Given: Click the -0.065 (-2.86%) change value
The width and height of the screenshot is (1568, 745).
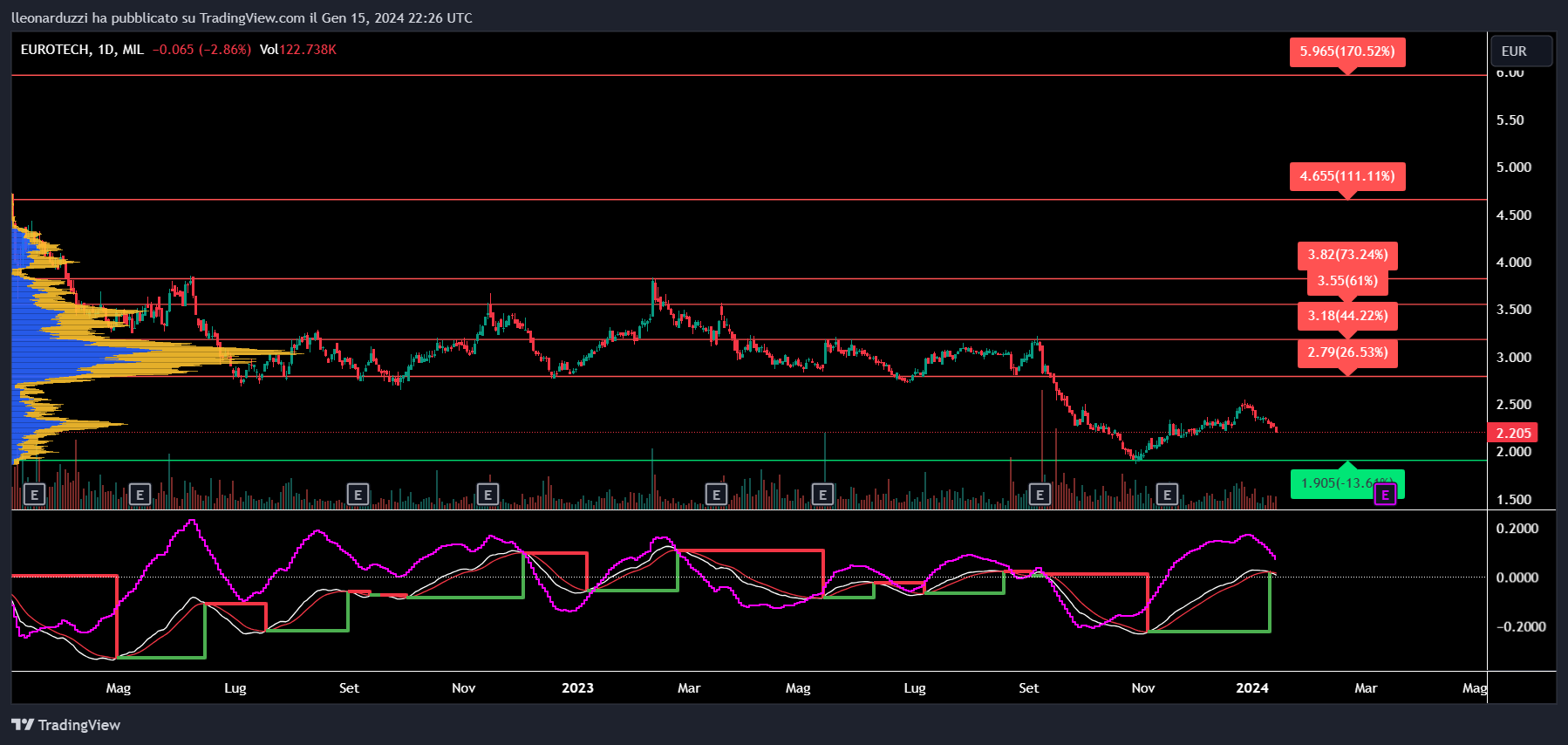Looking at the screenshot, I should click(x=201, y=50).
